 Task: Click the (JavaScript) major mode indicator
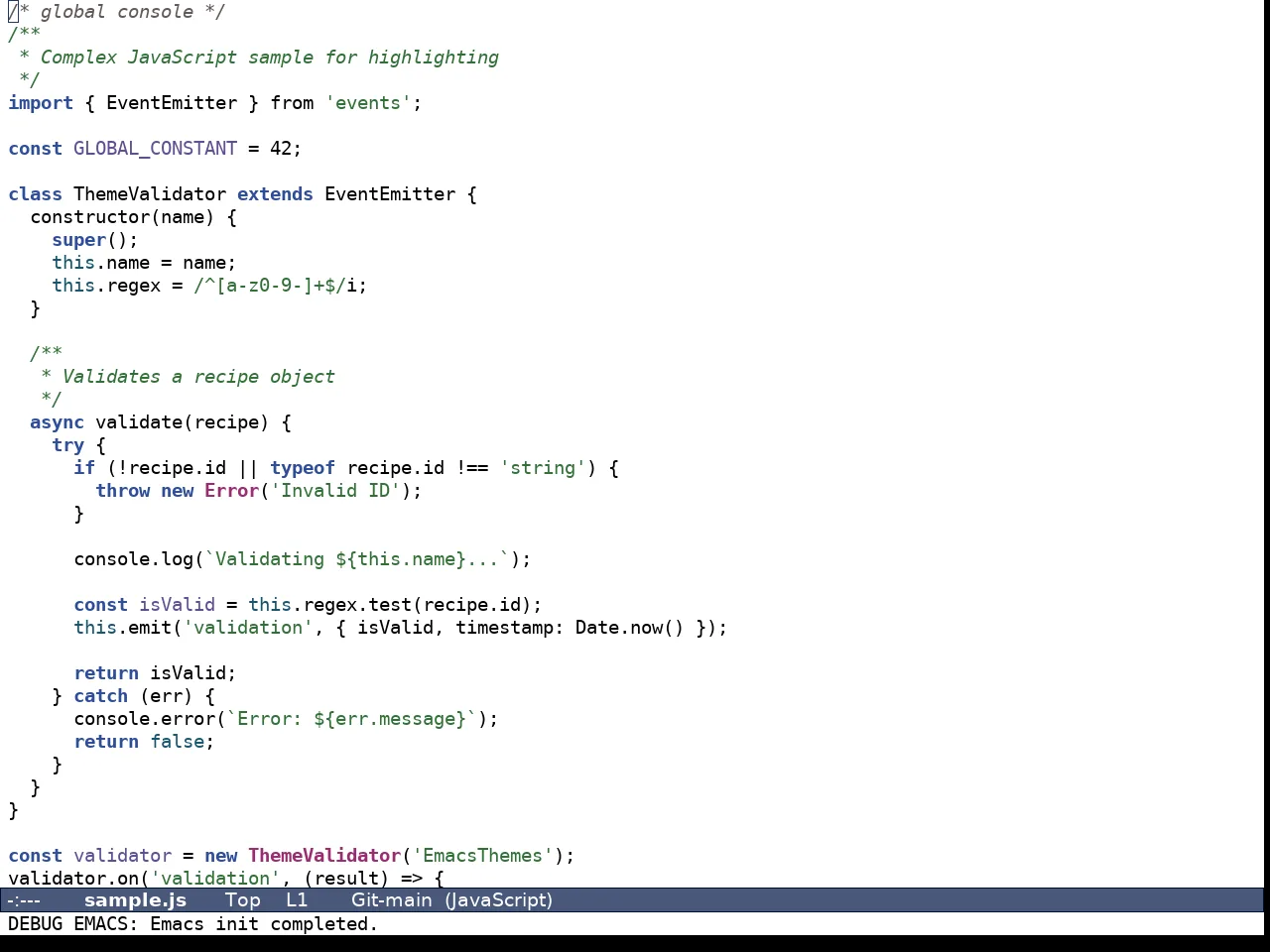tap(499, 900)
